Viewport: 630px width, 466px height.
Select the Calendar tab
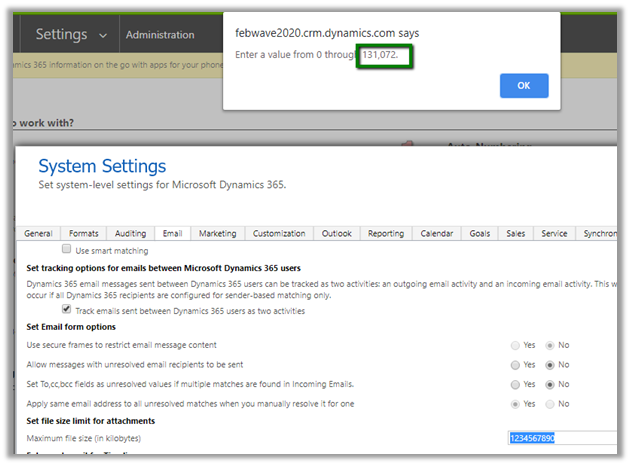click(436, 233)
